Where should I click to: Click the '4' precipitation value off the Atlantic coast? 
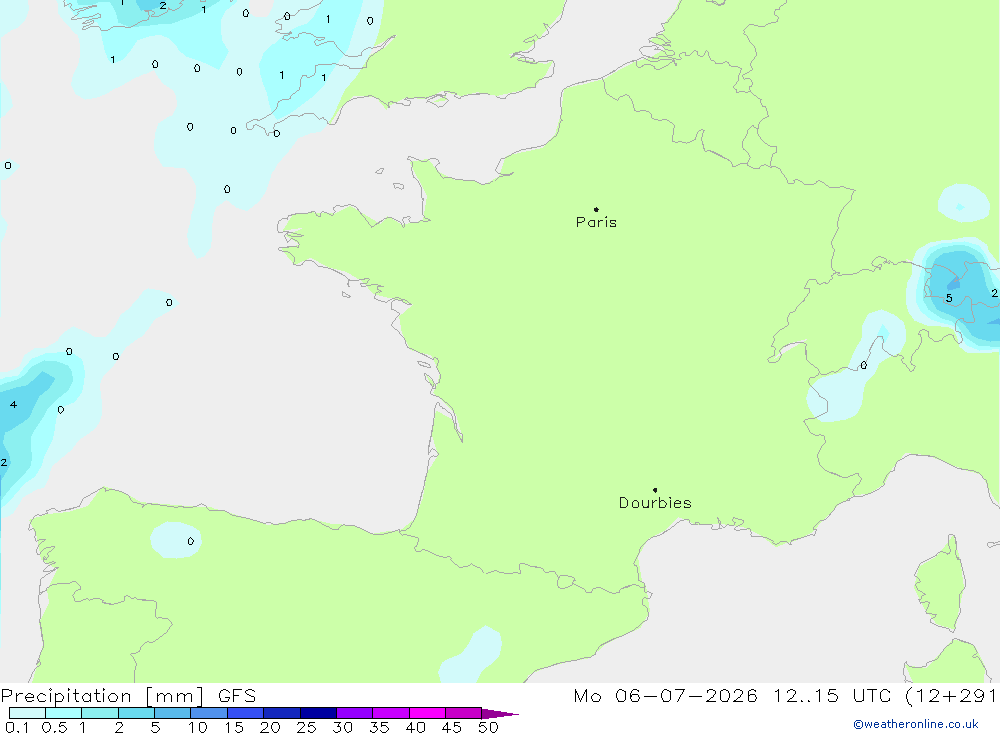pyautogui.click(x=13, y=404)
